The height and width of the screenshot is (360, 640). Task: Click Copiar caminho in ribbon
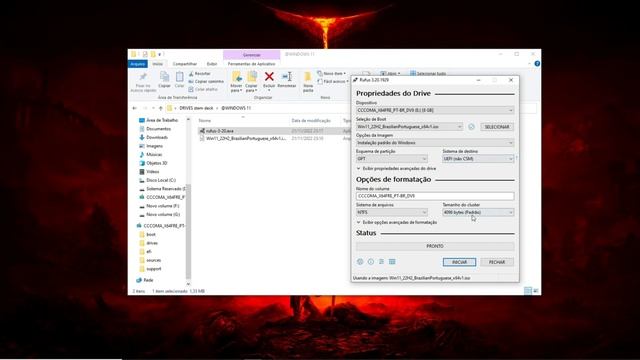[206, 82]
